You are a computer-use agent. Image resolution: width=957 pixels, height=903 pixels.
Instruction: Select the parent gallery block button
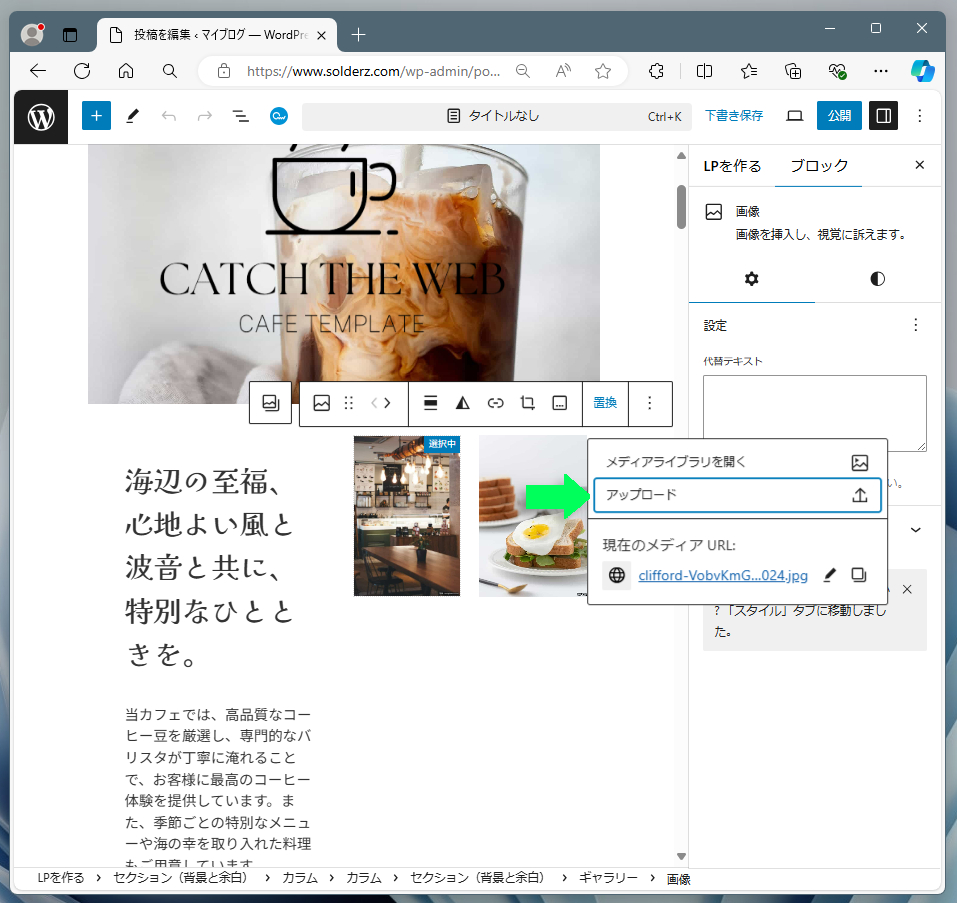(270, 403)
